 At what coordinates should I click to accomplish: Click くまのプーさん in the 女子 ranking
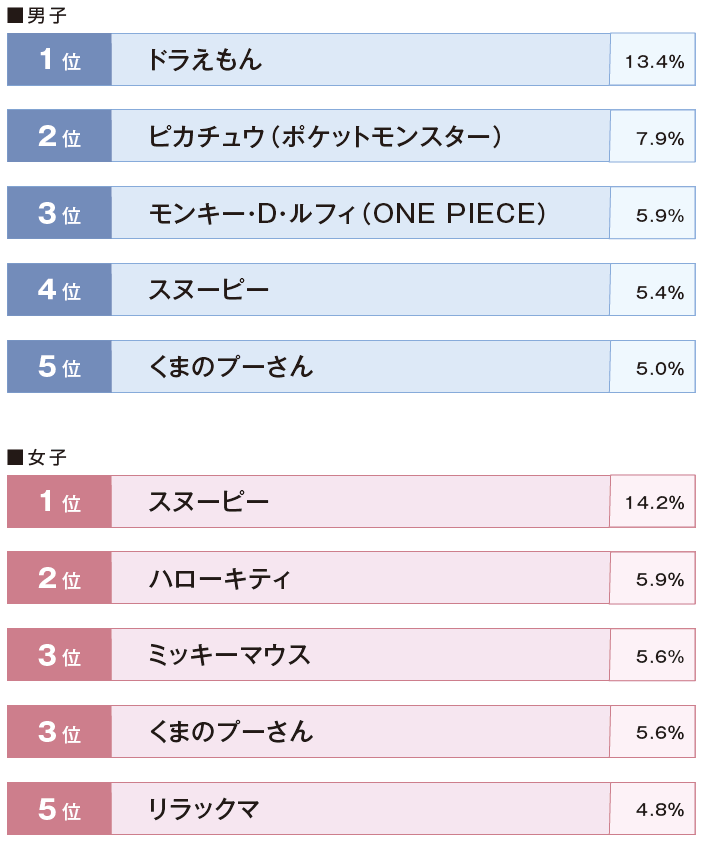[x=360, y=732]
